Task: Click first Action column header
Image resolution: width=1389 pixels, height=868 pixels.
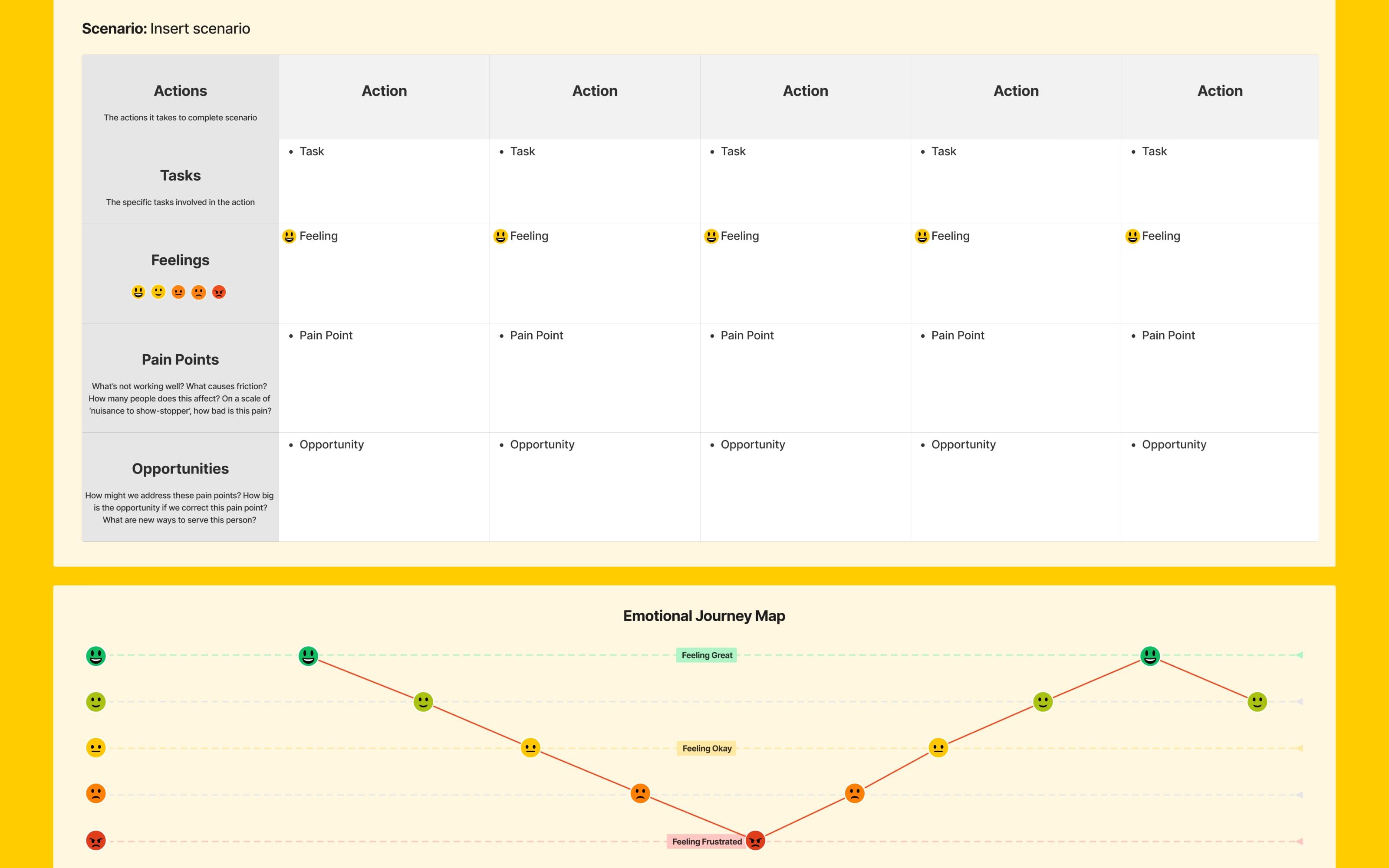Action: pos(384,91)
